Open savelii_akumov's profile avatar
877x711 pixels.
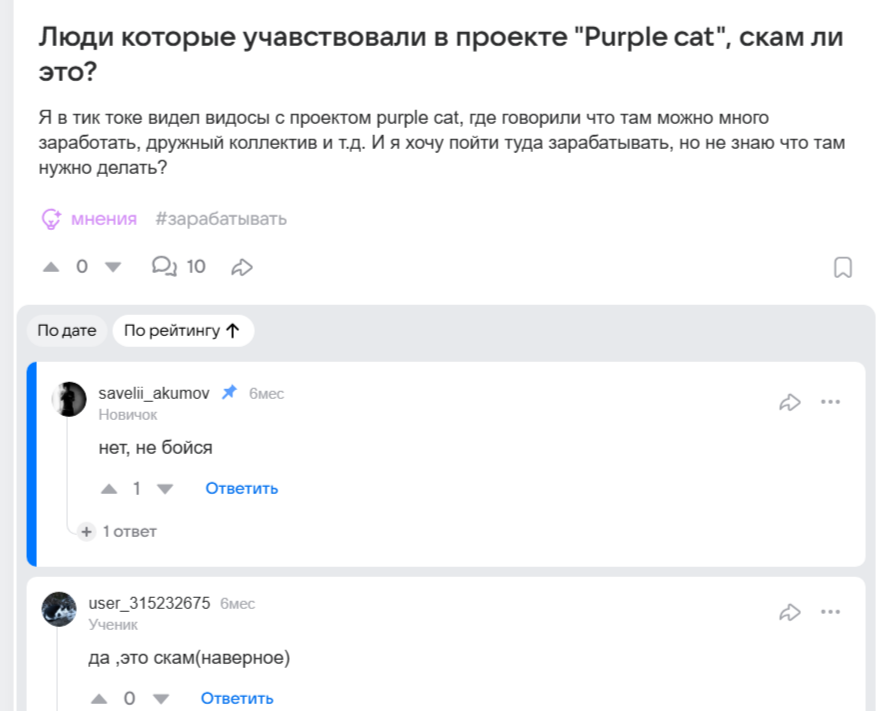pyautogui.click(x=67, y=398)
